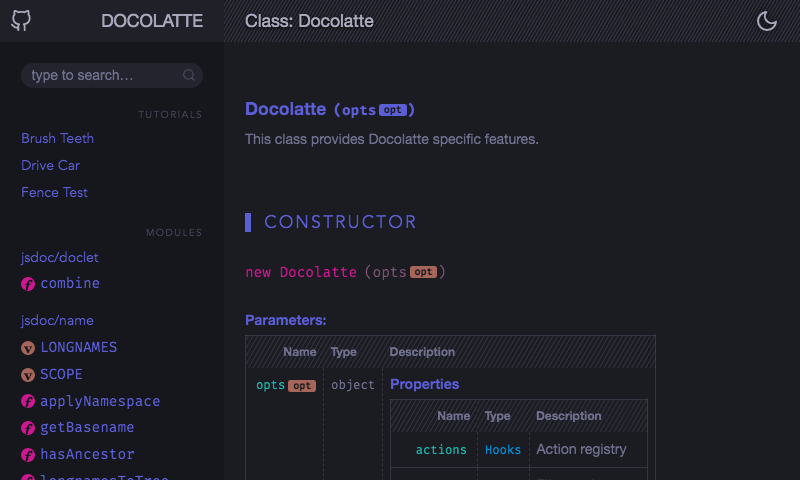The height and width of the screenshot is (480, 800).
Task: Open the GitHub repository icon
Action: [21, 21]
